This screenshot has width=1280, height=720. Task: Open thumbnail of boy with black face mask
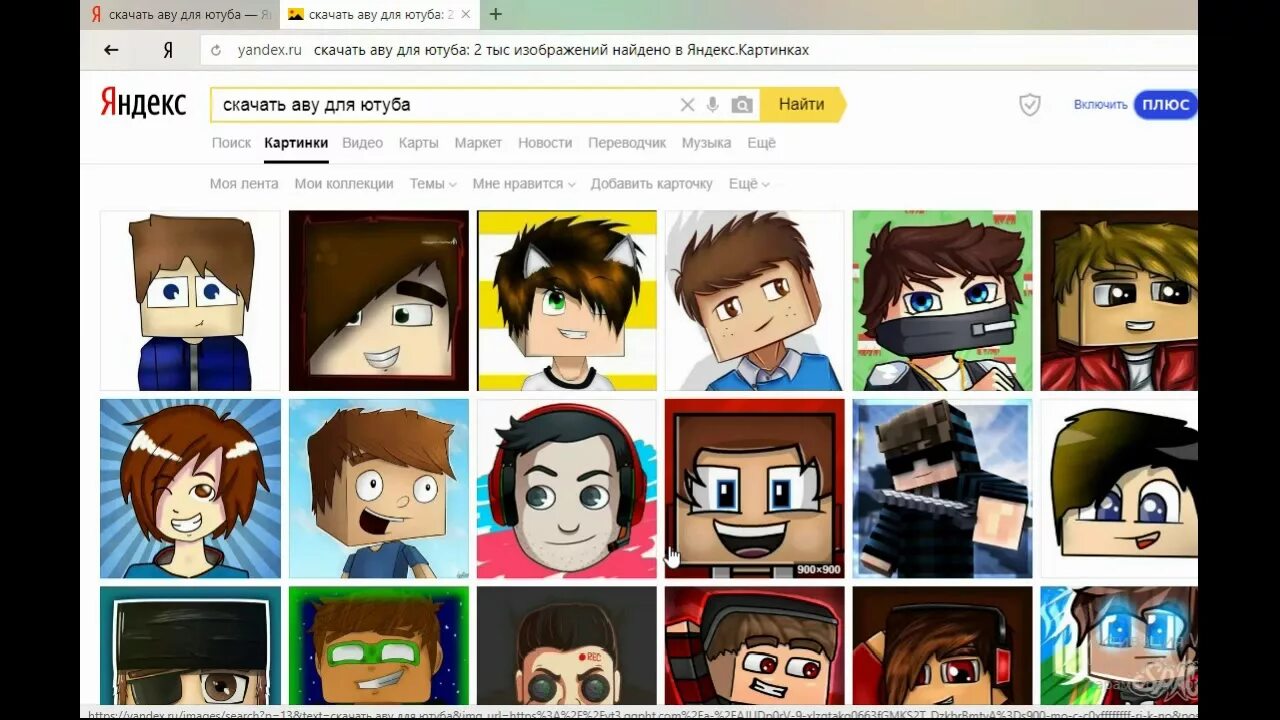pyautogui.click(x=943, y=300)
